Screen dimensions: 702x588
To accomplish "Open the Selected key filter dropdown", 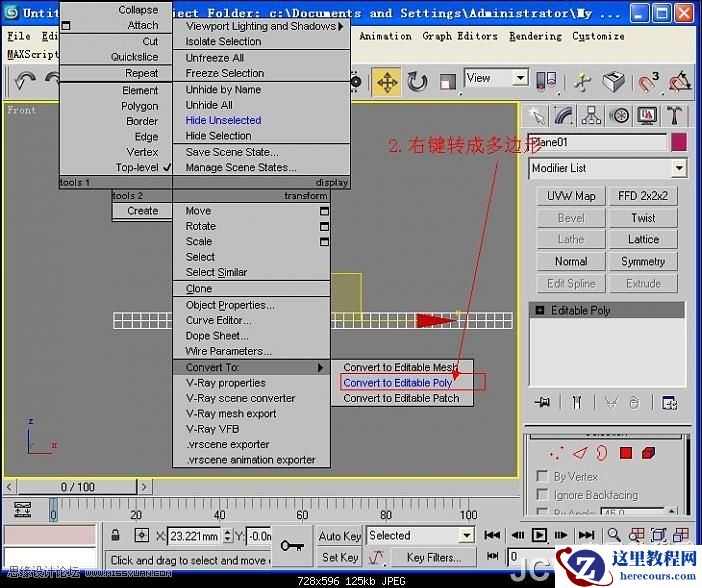I will click(420, 535).
